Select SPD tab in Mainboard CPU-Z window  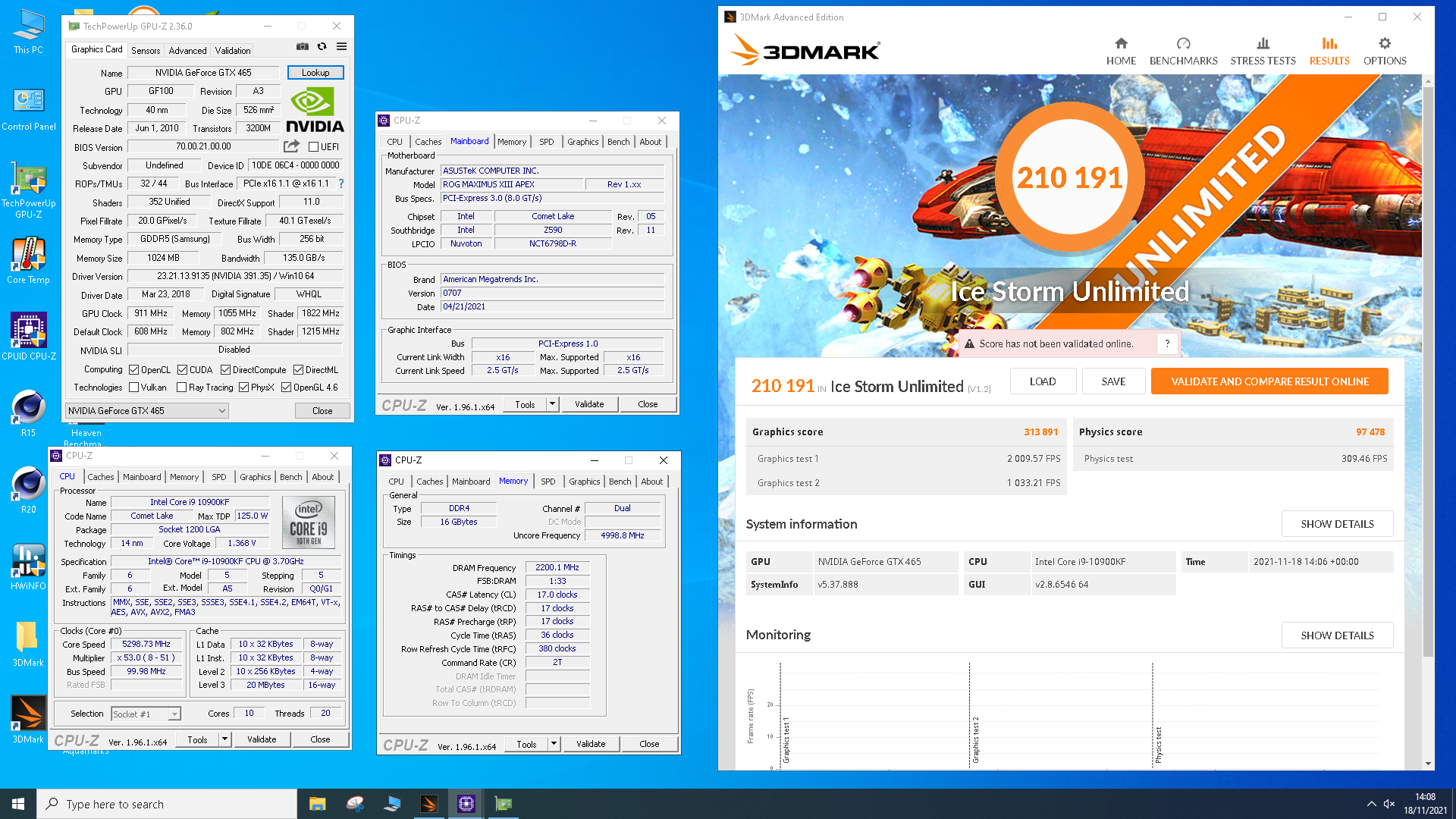547,142
